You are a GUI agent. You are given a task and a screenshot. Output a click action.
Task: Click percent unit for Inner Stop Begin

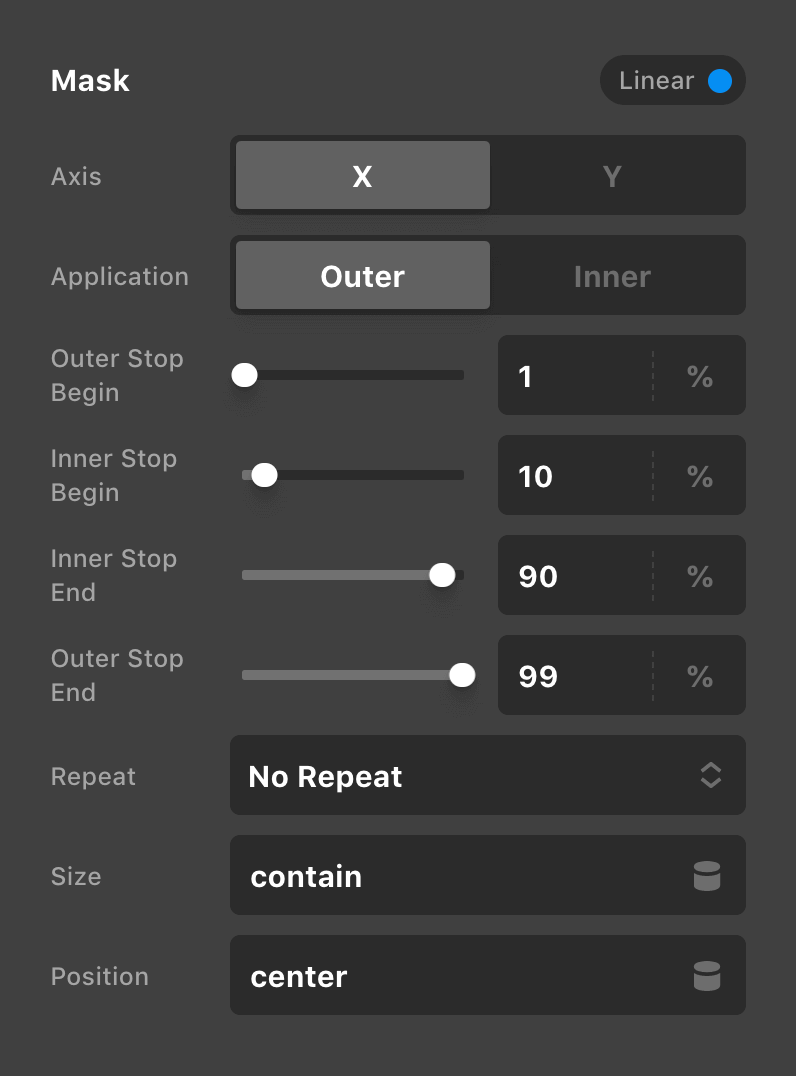700,476
